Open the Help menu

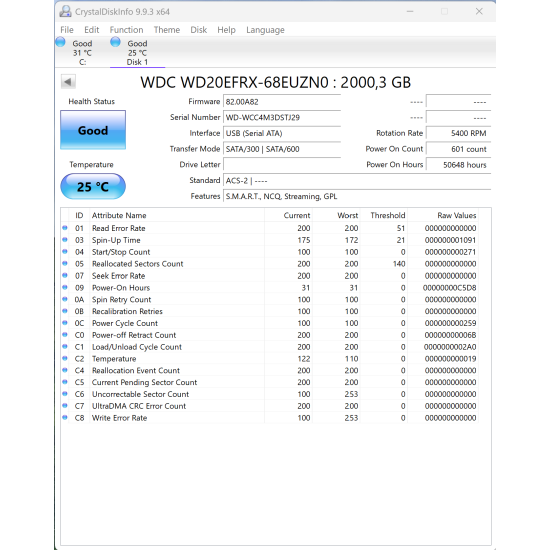click(x=226, y=30)
